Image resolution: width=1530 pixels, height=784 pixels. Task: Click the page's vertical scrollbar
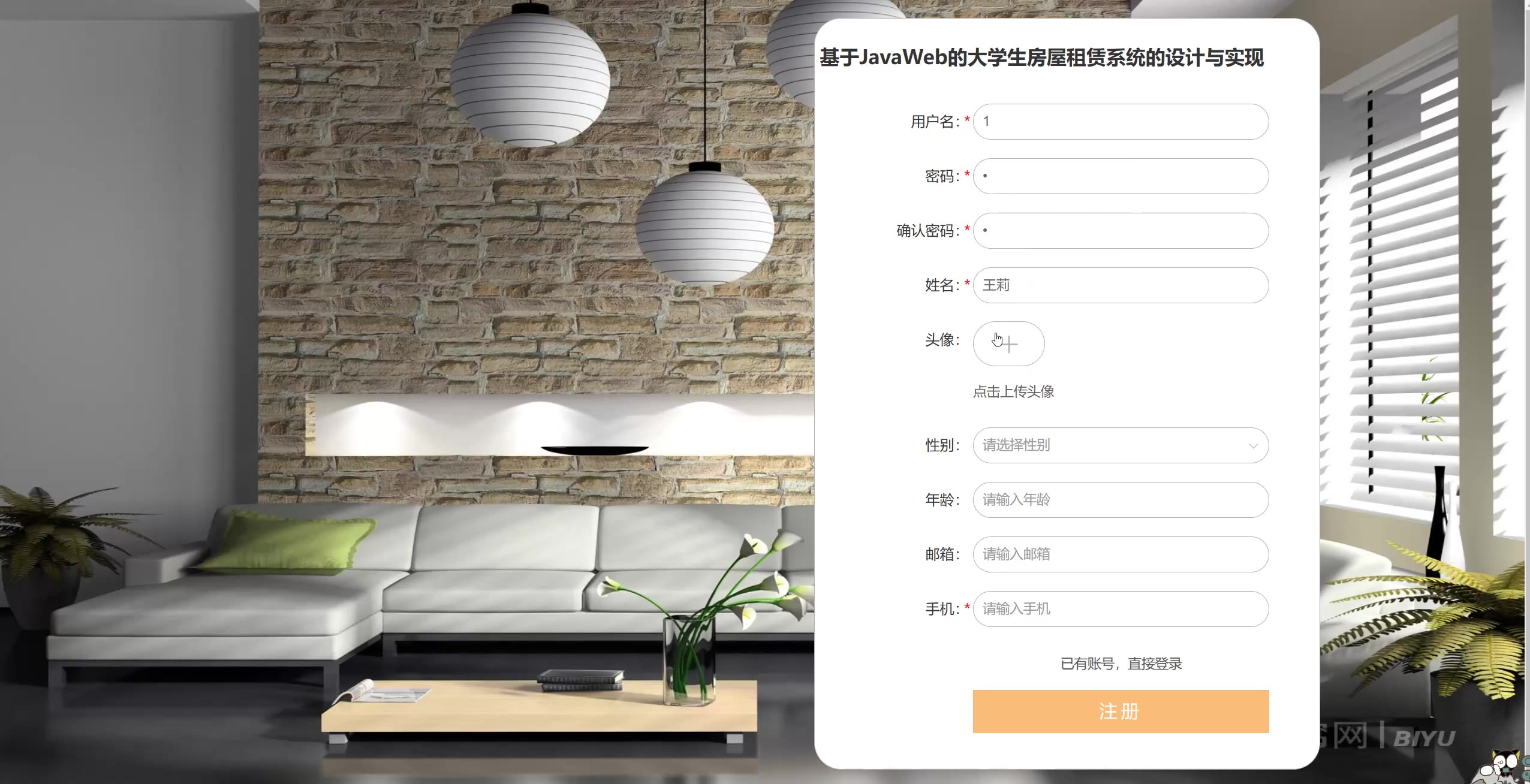coord(1527,392)
